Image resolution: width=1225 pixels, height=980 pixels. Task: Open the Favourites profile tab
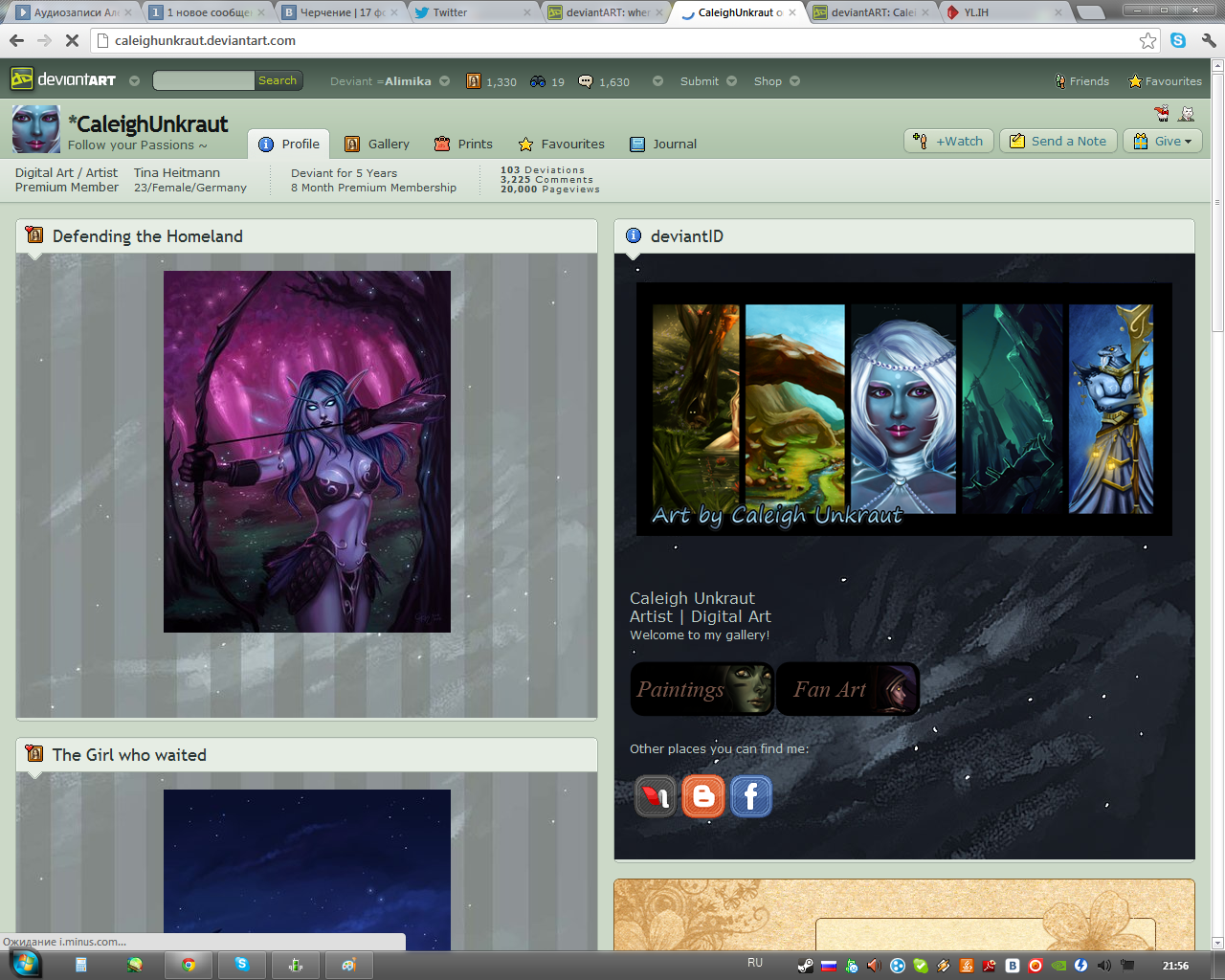562,144
